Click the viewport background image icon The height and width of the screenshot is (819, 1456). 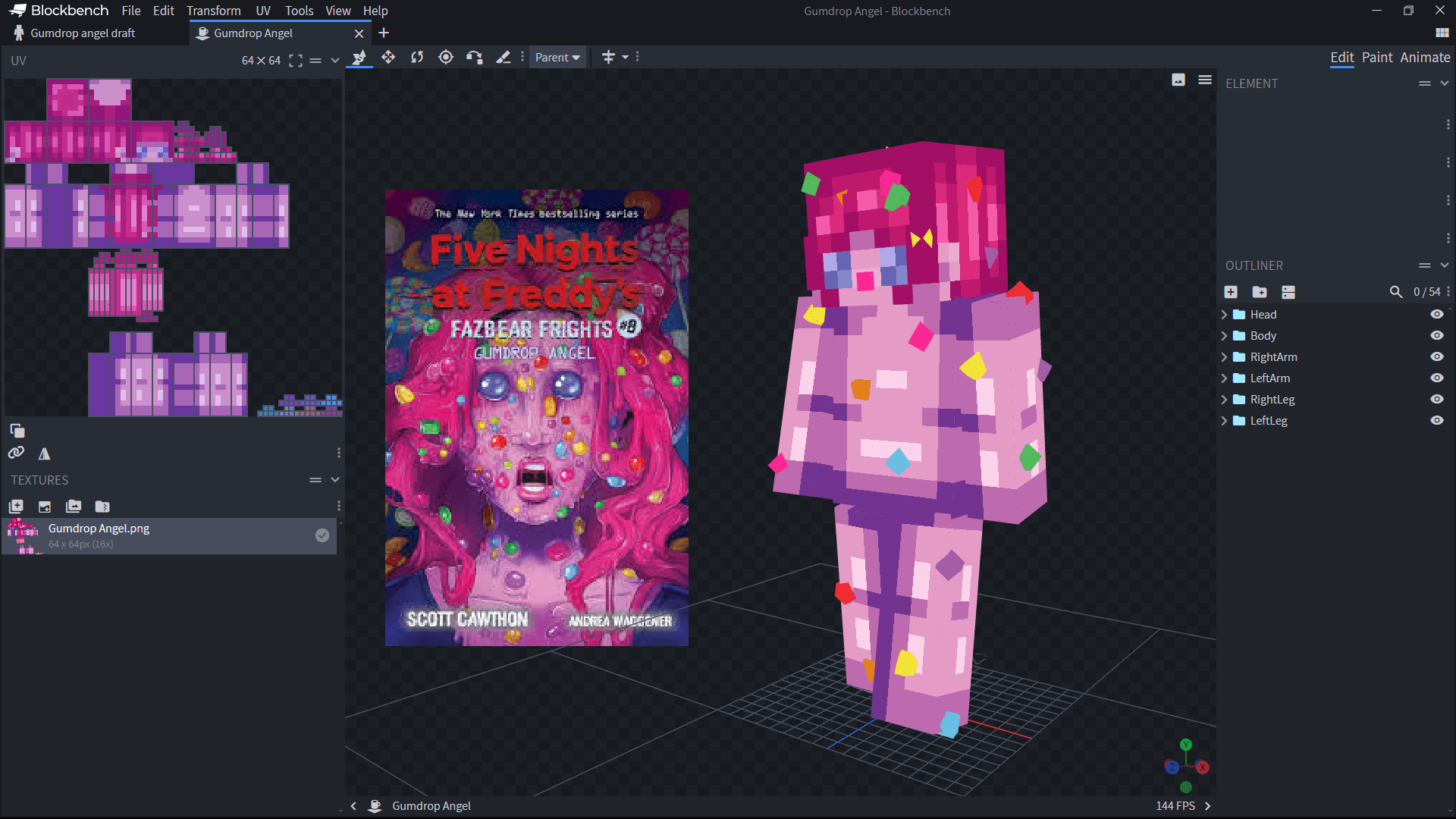(x=1178, y=80)
